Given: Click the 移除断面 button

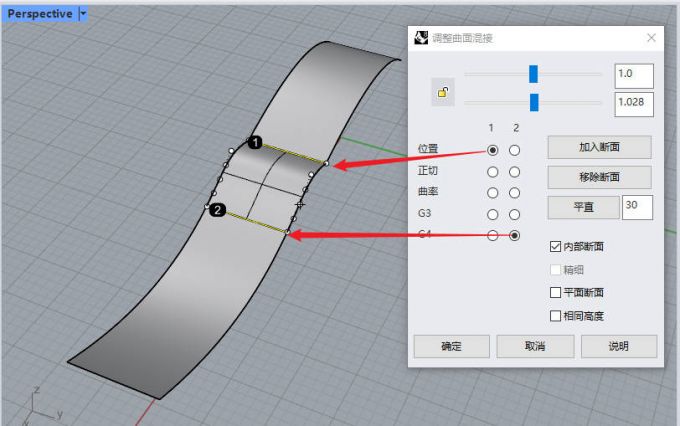Looking at the screenshot, I should [x=599, y=177].
